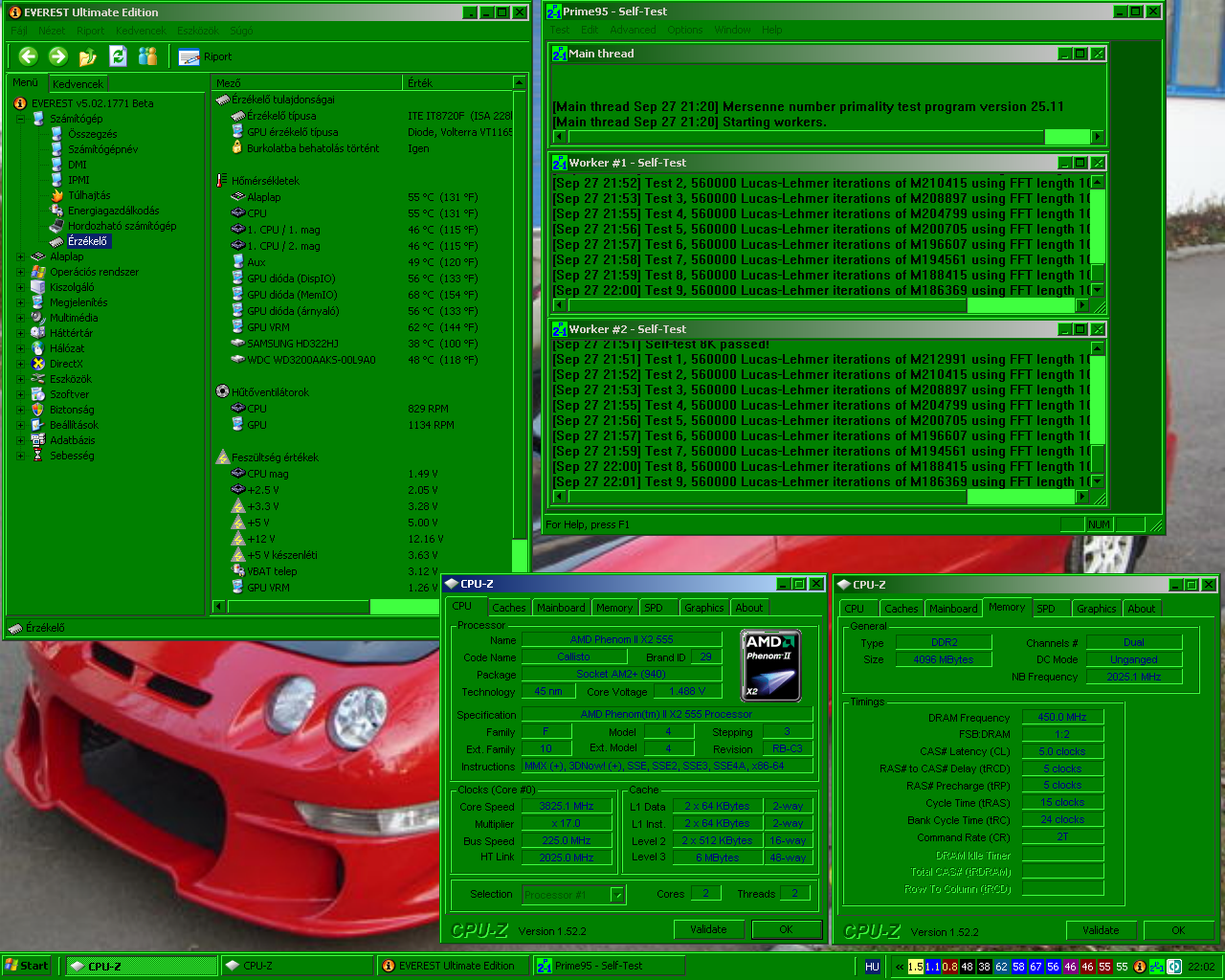Click the Hűtőventilátorok fan icon
The image size is (1225, 980).
tap(222, 391)
